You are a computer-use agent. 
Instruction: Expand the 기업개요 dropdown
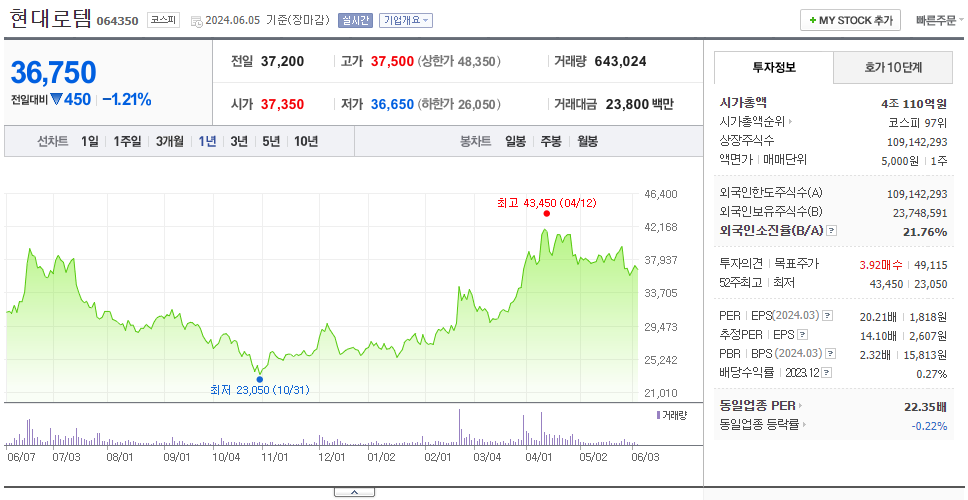point(406,20)
